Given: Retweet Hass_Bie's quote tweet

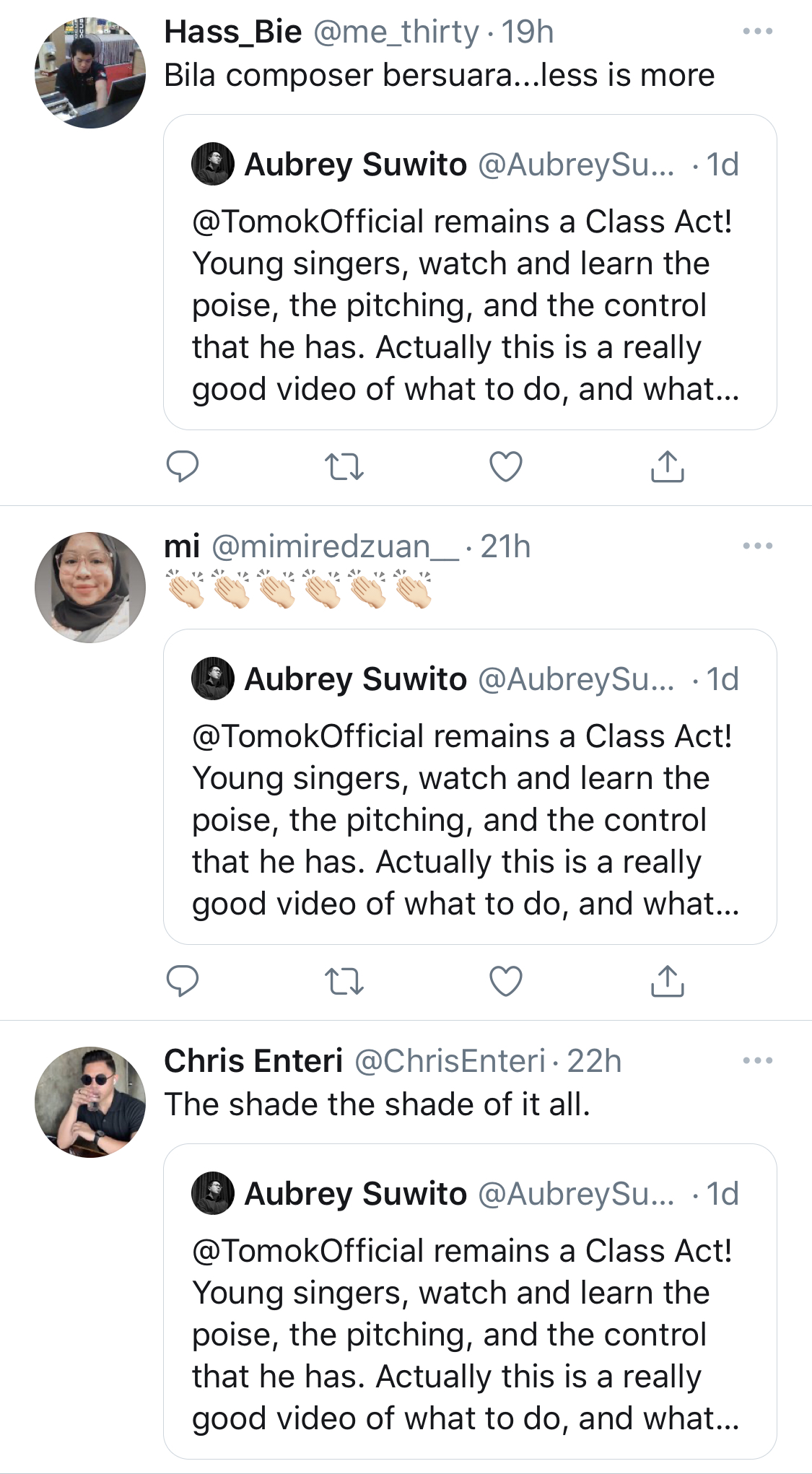Looking at the screenshot, I should [x=344, y=466].
